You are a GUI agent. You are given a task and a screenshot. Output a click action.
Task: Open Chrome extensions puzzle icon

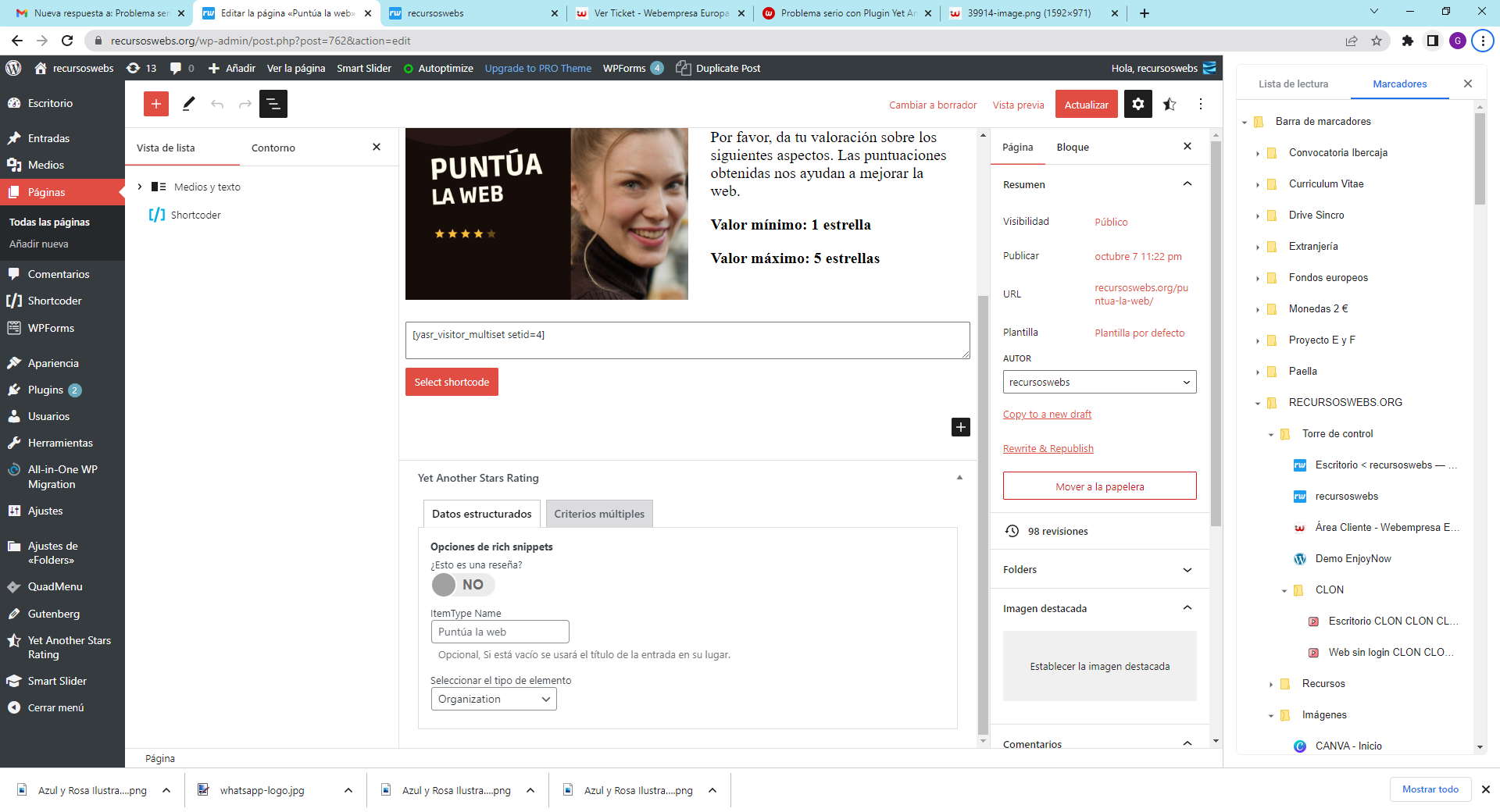click(1408, 41)
